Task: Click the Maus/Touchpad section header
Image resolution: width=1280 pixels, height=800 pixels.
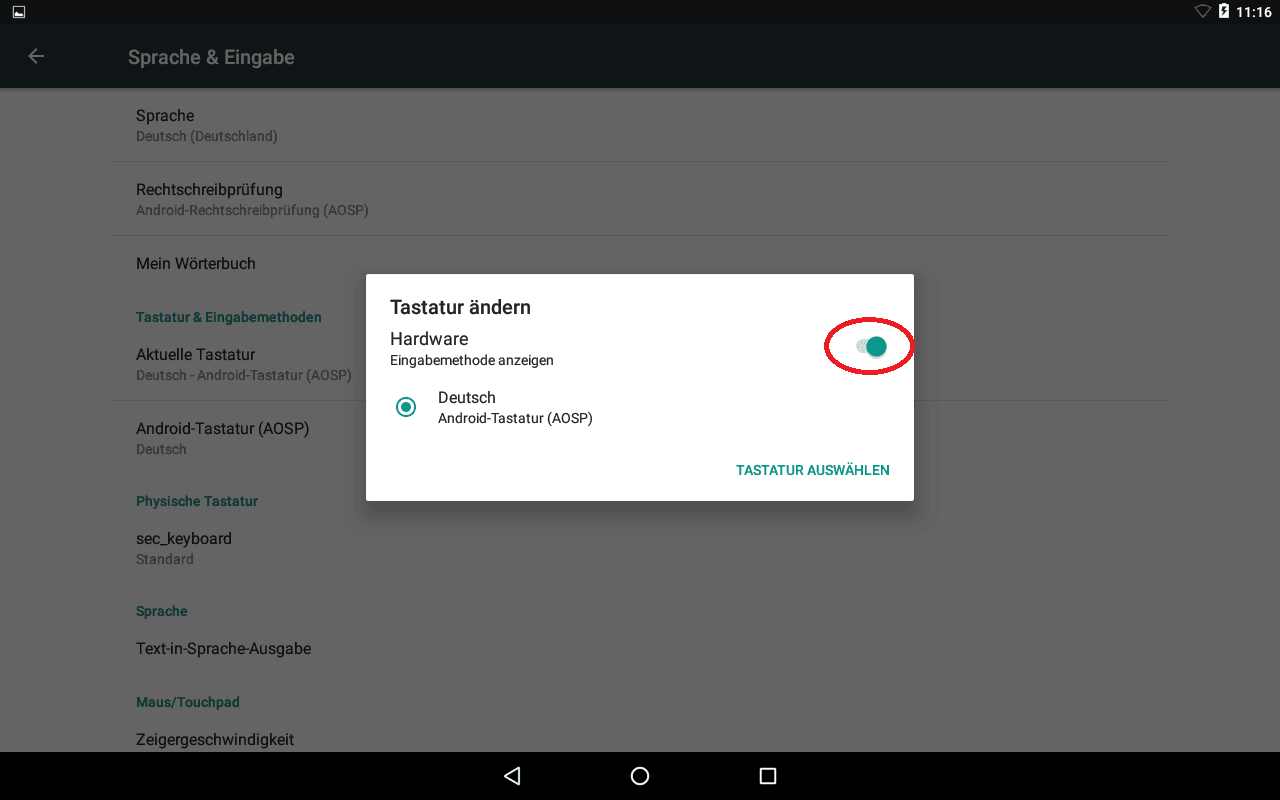Action: [x=188, y=702]
